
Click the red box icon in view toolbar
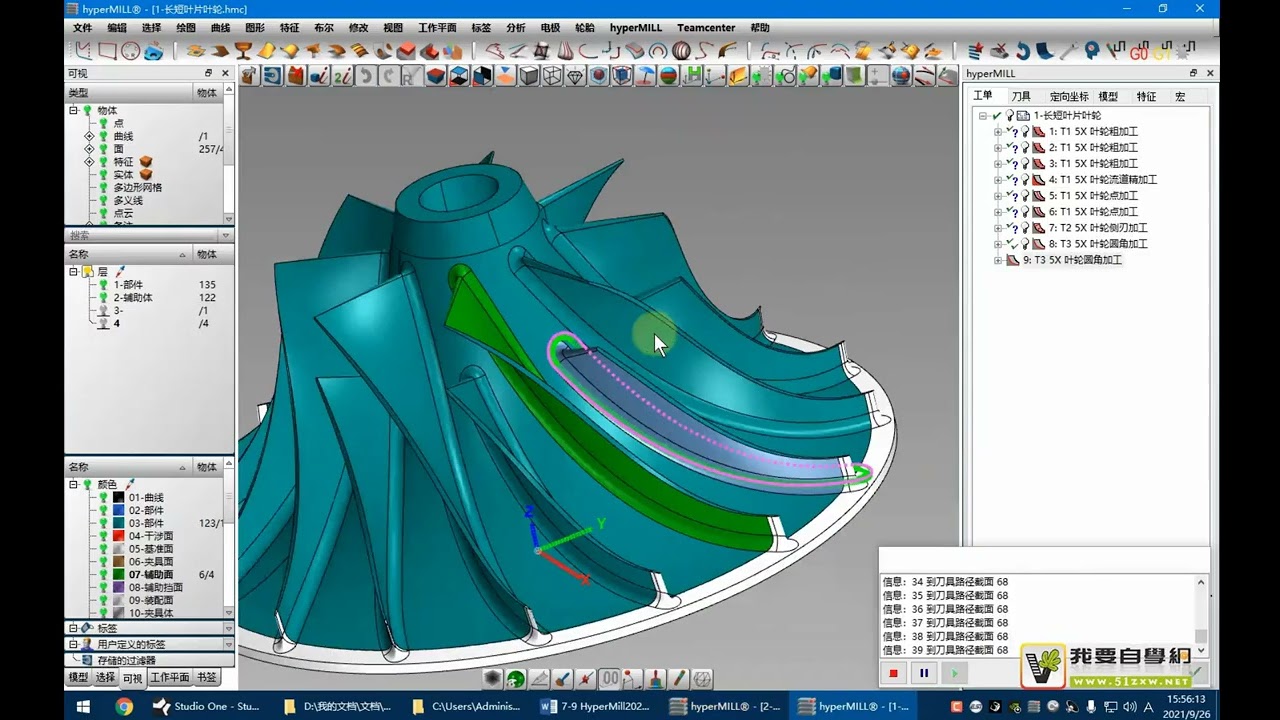295,76
